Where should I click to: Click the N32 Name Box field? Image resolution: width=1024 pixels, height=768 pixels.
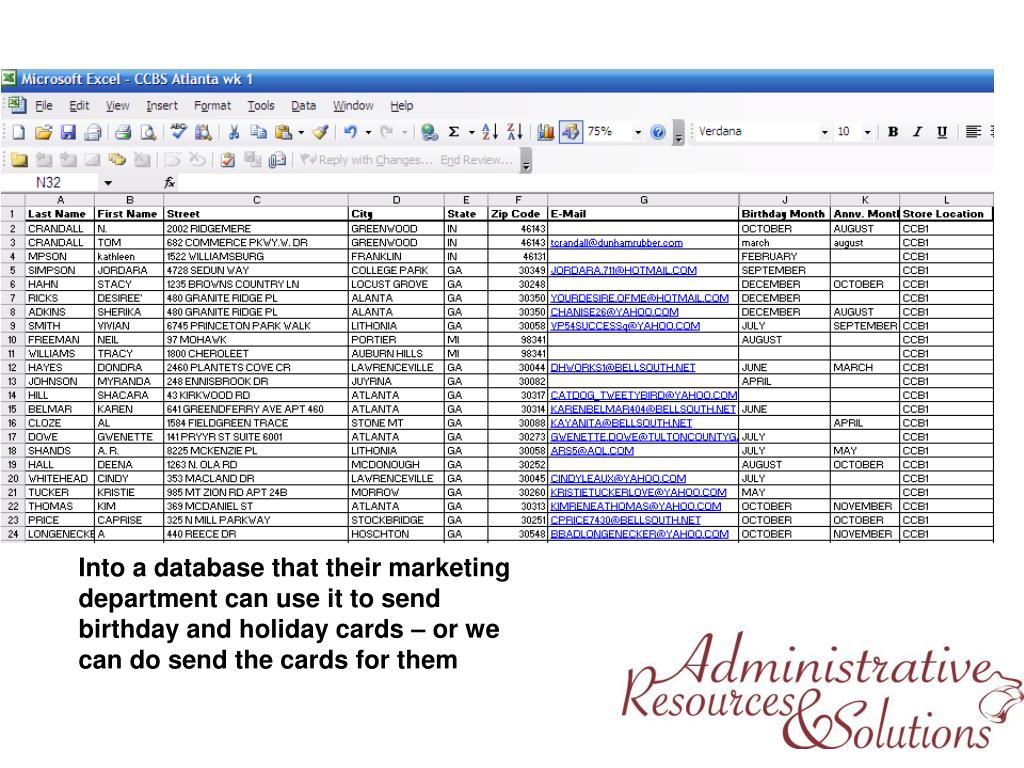(48, 183)
